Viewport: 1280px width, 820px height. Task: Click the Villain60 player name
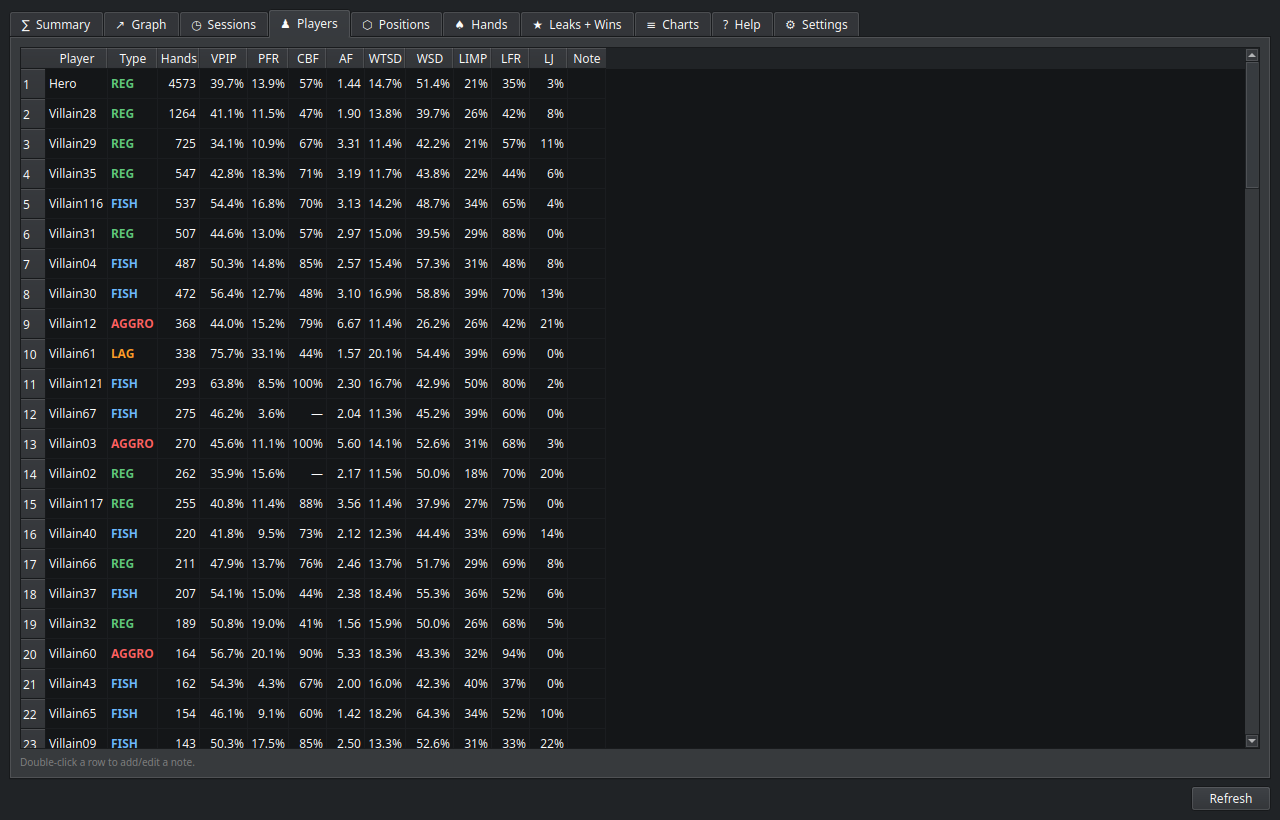coord(72,654)
